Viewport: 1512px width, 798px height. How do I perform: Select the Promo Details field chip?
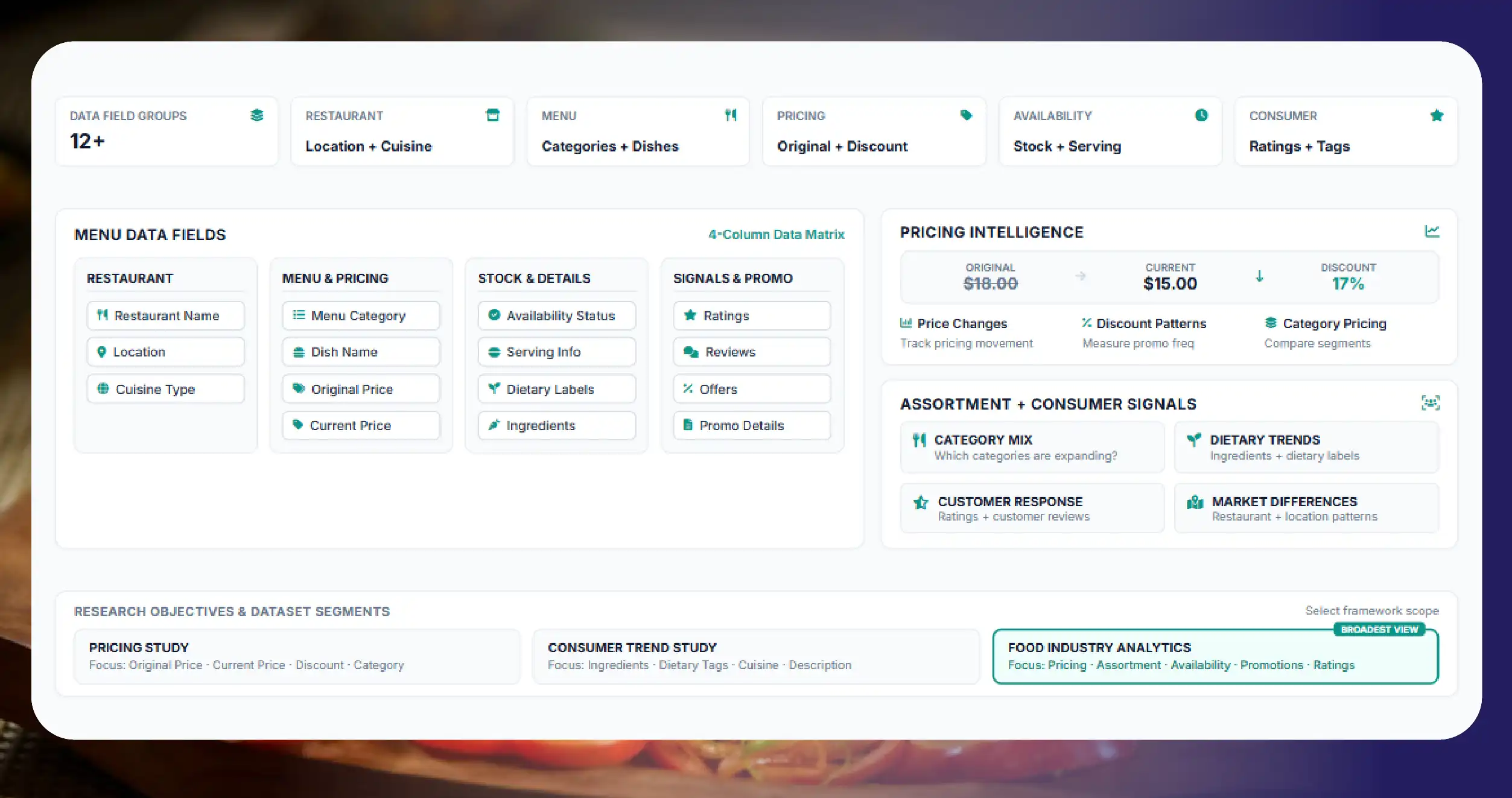coord(752,425)
